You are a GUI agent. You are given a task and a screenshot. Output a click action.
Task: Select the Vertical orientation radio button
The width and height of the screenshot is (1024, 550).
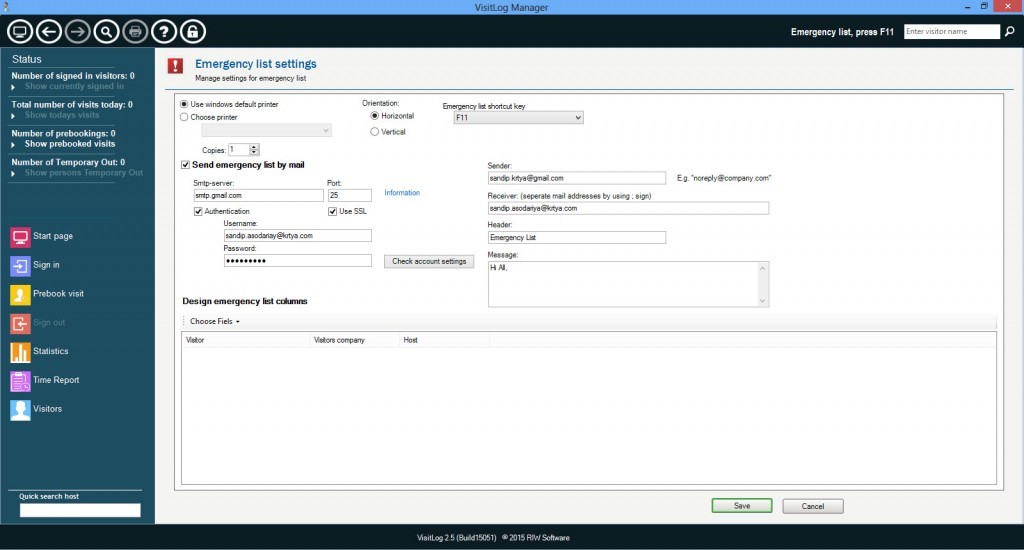[375, 132]
